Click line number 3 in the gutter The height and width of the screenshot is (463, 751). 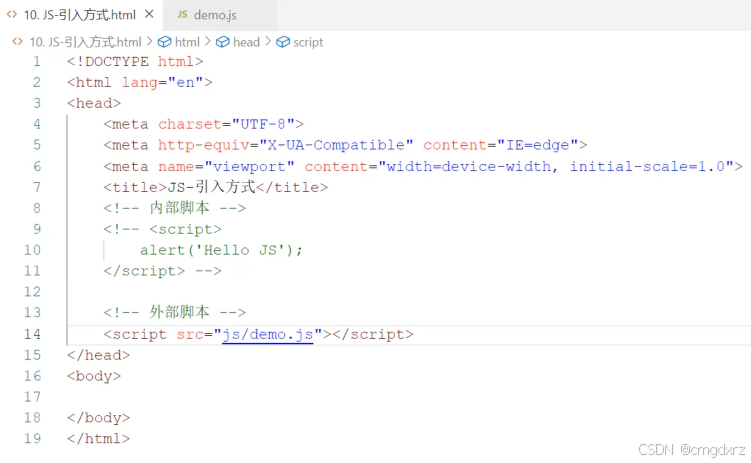click(x=36, y=103)
